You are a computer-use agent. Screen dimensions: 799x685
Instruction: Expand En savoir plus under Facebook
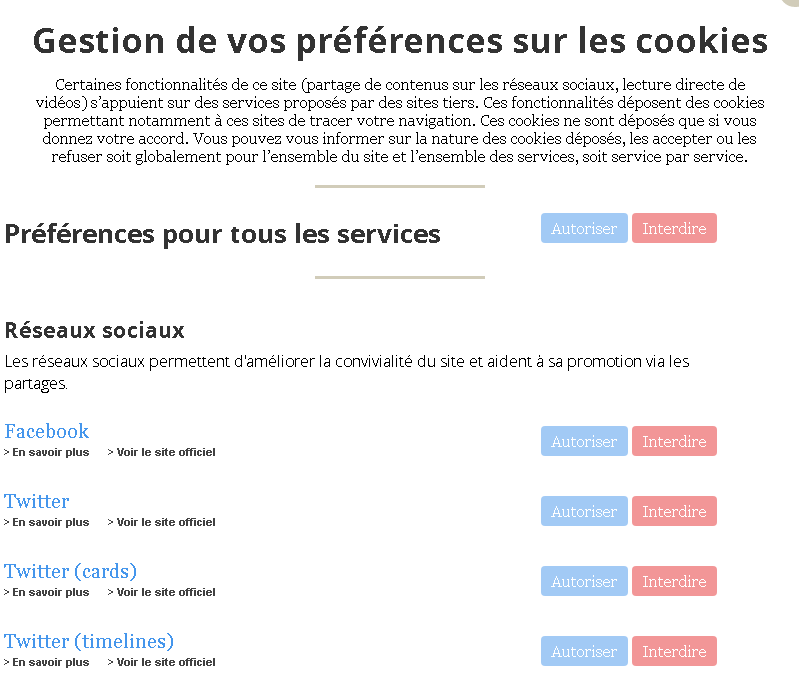[x=50, y=452]
